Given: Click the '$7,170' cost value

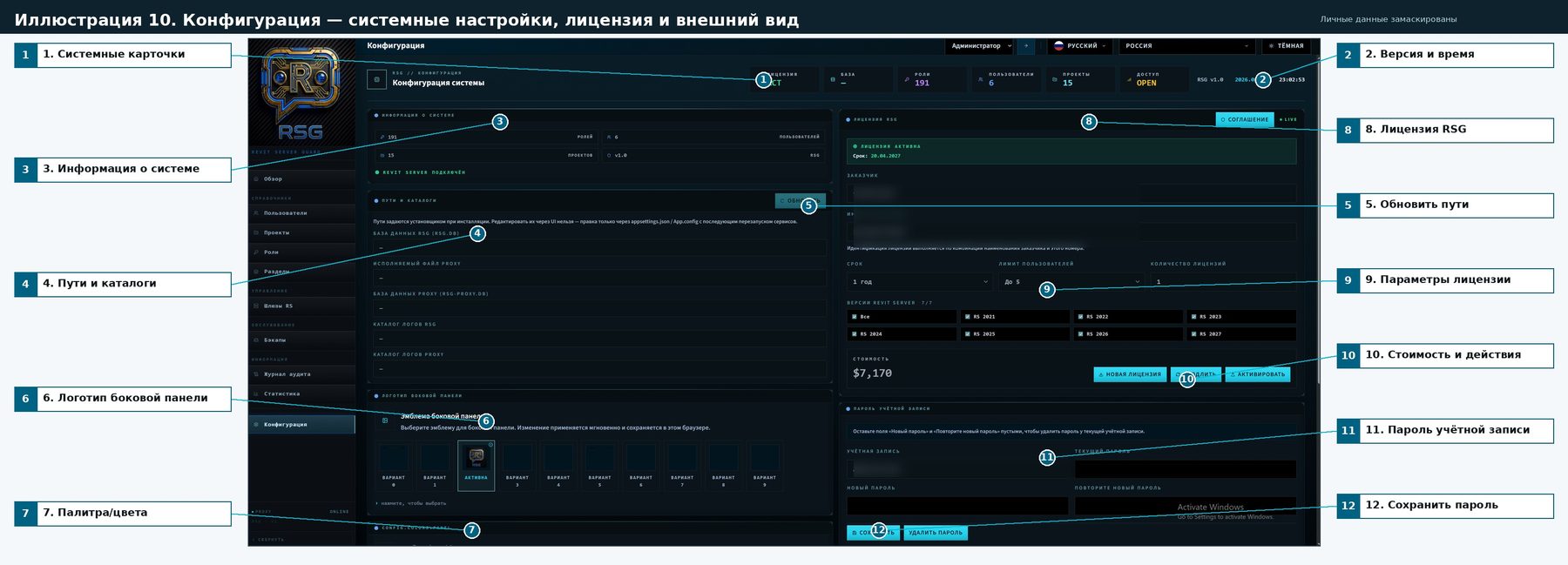Looking at the screenshot, I should 872,373.
